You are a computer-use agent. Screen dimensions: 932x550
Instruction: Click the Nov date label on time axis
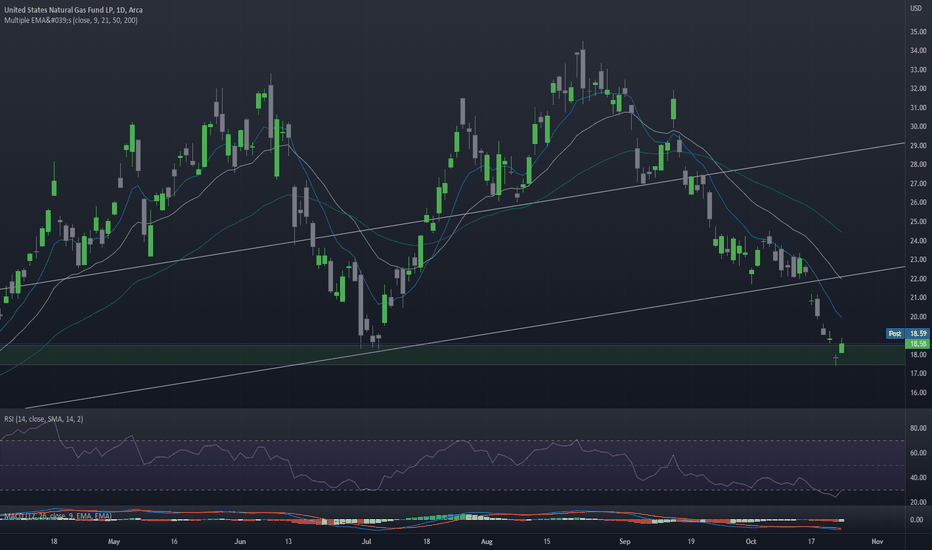[x=877, y=542]
